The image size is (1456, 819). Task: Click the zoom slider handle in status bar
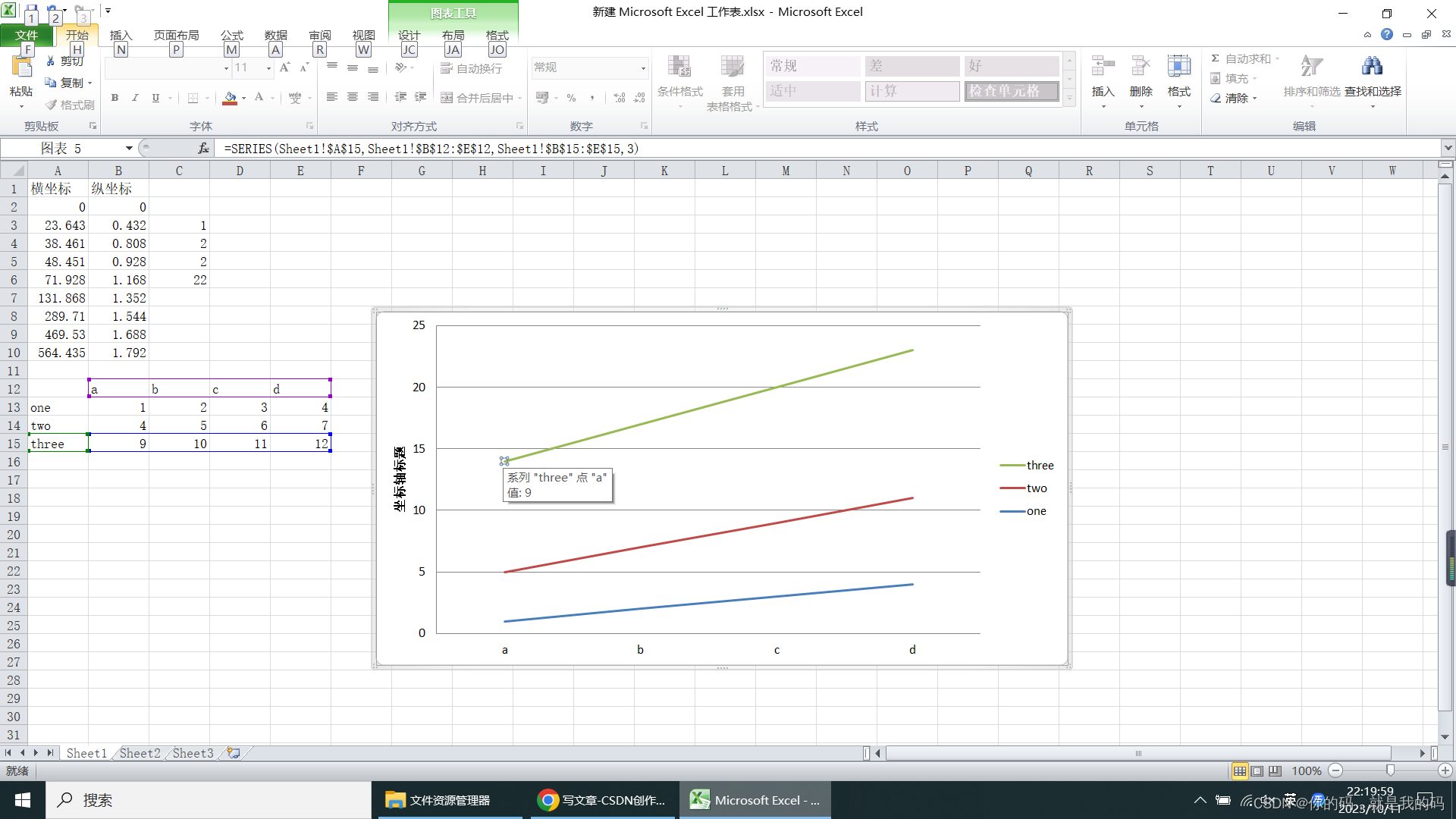point(1390,770)
